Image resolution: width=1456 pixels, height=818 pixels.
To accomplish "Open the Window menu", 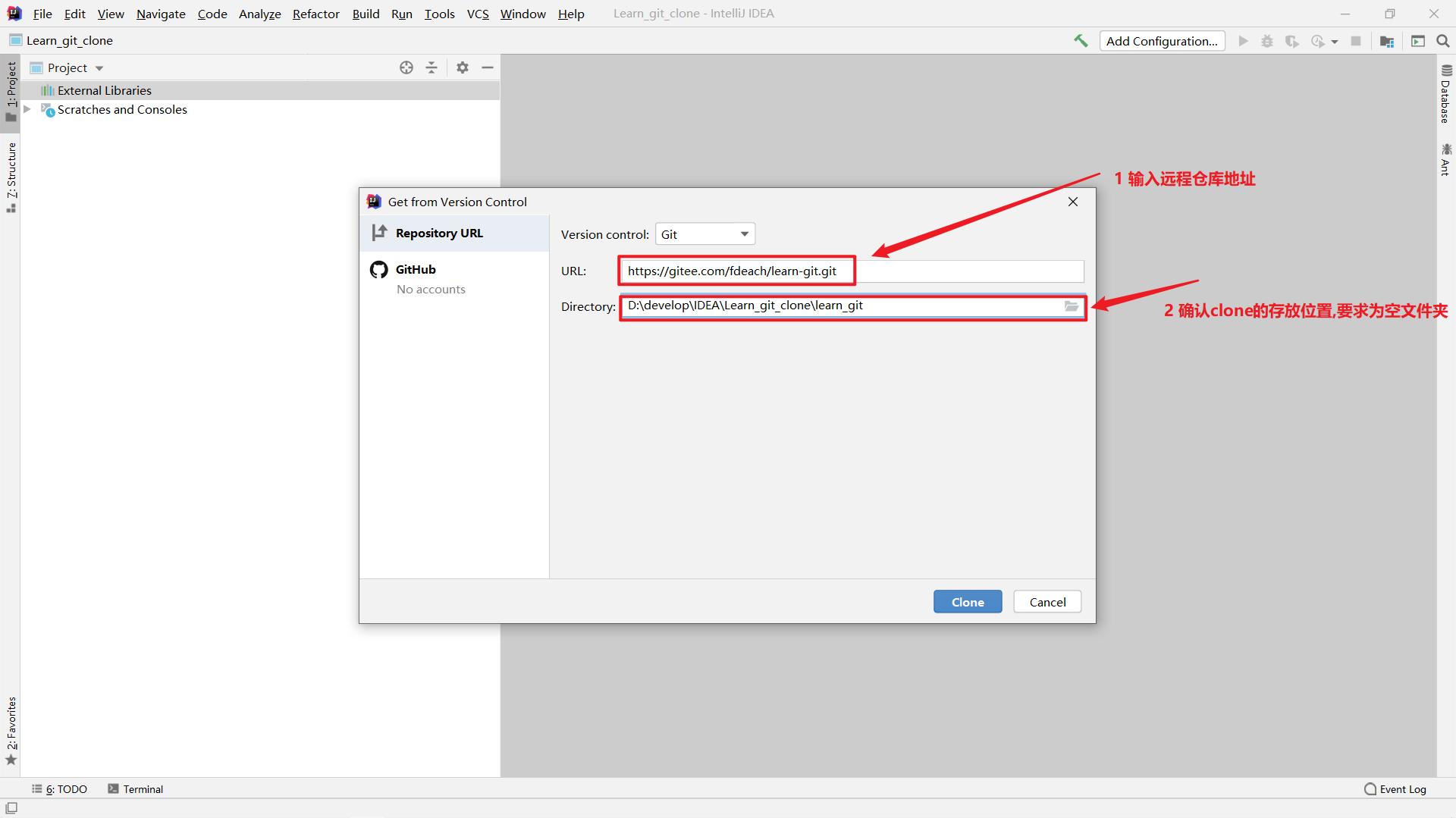I will (x=522, y=14).
